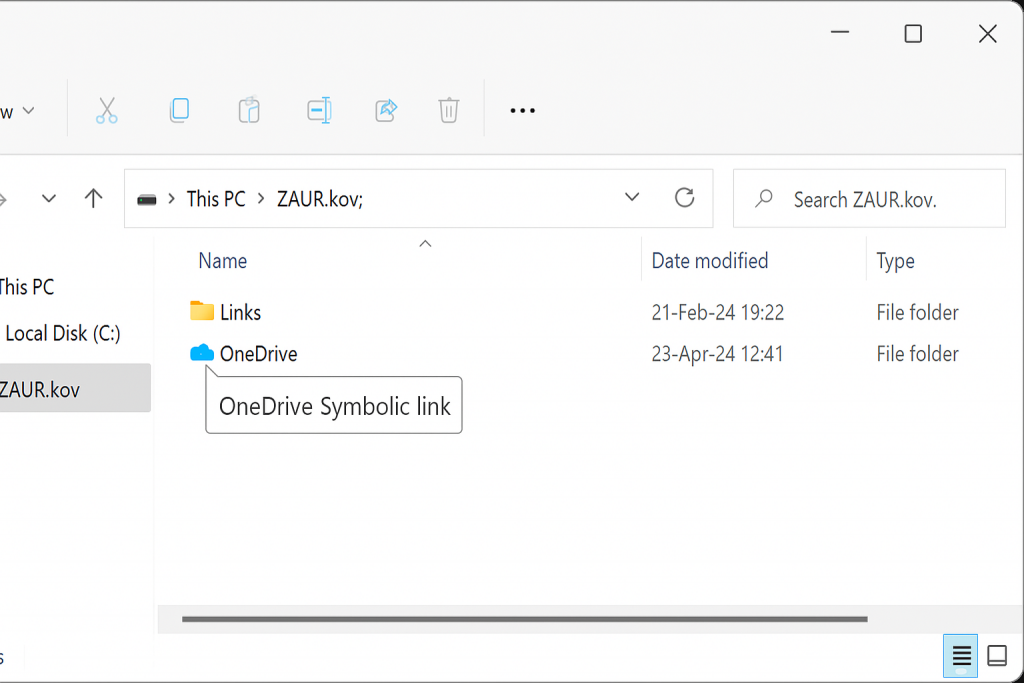Switch to the large thumbnails view
This screenshot has width=1024, height=683.
coord(997,656)
